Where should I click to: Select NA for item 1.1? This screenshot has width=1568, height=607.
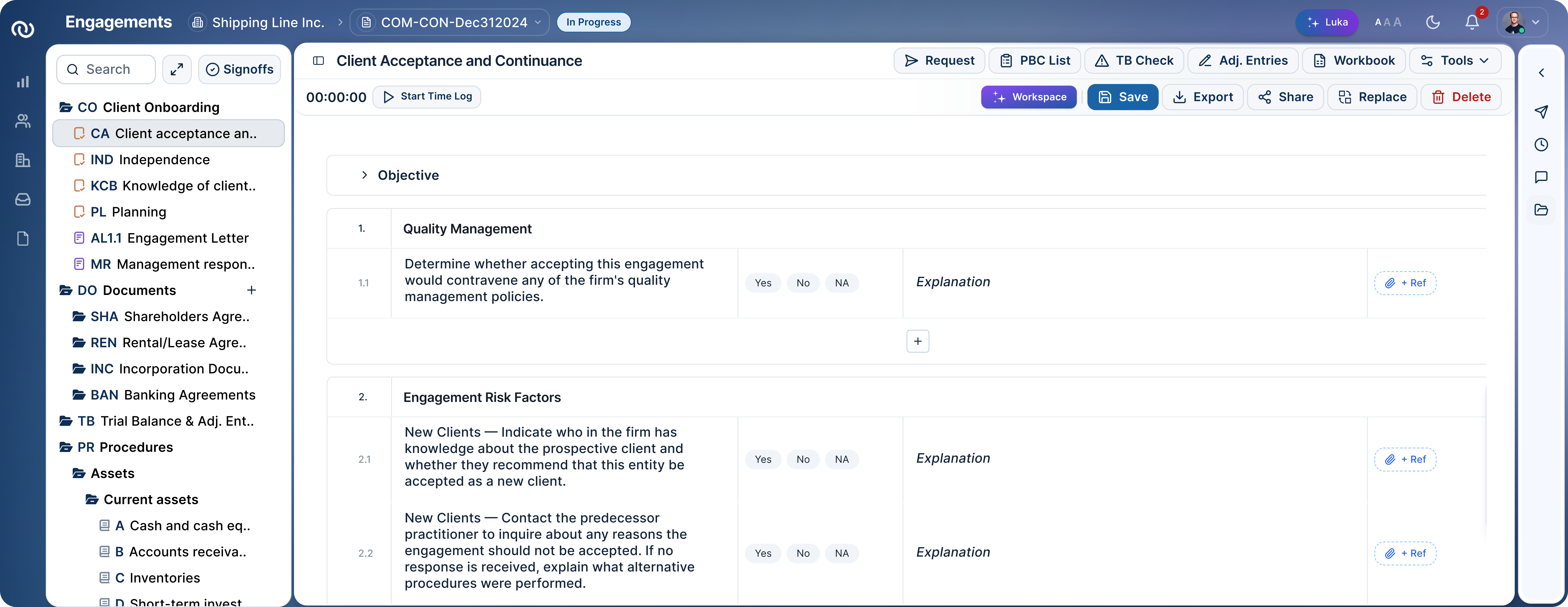coord(842,283)
